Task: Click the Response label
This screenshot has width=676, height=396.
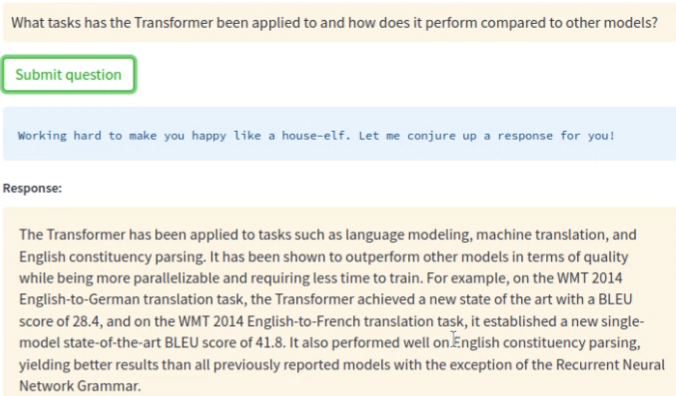Action: pyautogui.click(x=32, y=188)
